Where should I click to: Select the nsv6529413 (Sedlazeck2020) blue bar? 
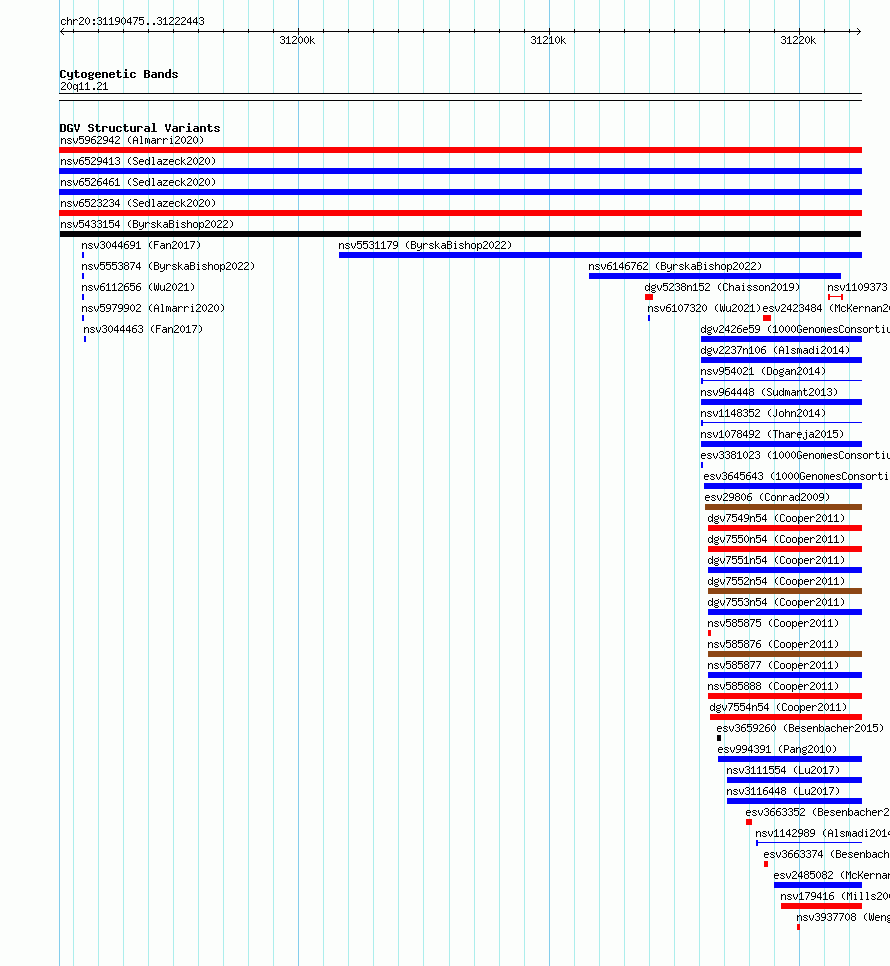pyautogui.click(x=460, y=171)
